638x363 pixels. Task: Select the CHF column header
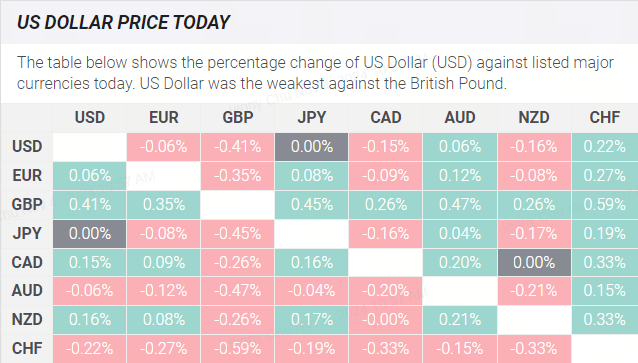[605, 118]
